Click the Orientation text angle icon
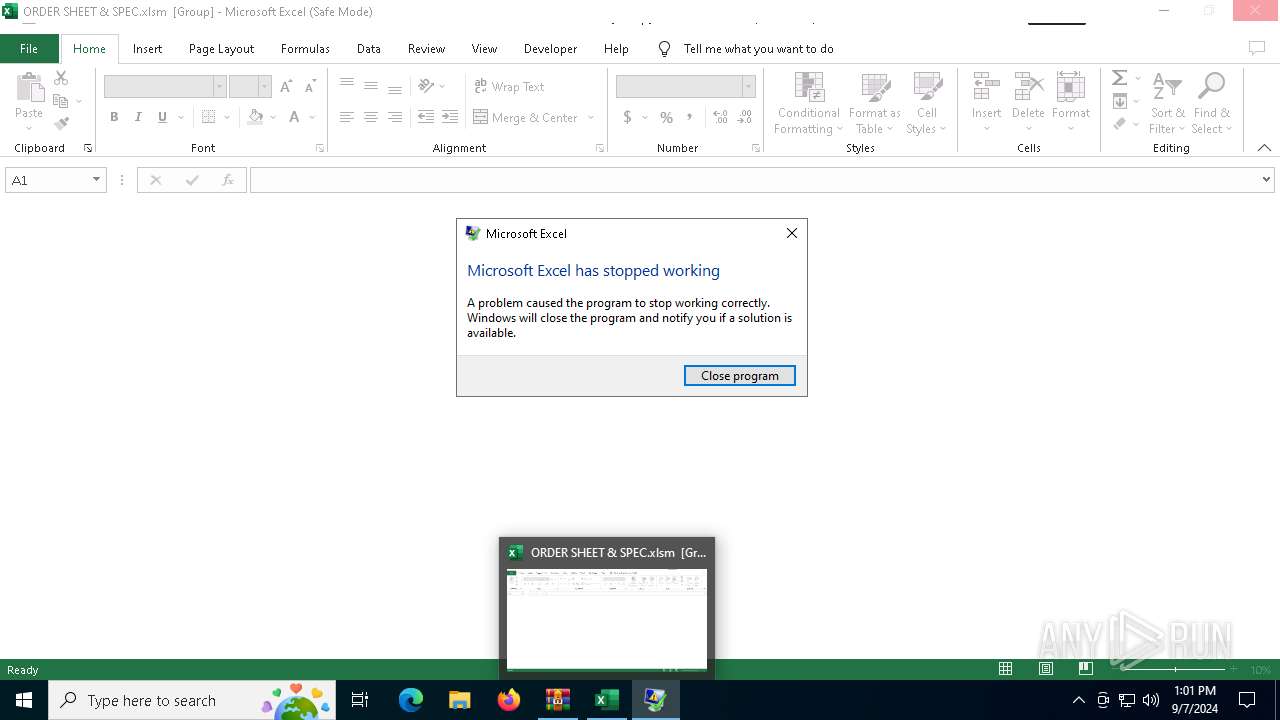The height and width of the screenshot is (720, 1280). coord(426,86)
